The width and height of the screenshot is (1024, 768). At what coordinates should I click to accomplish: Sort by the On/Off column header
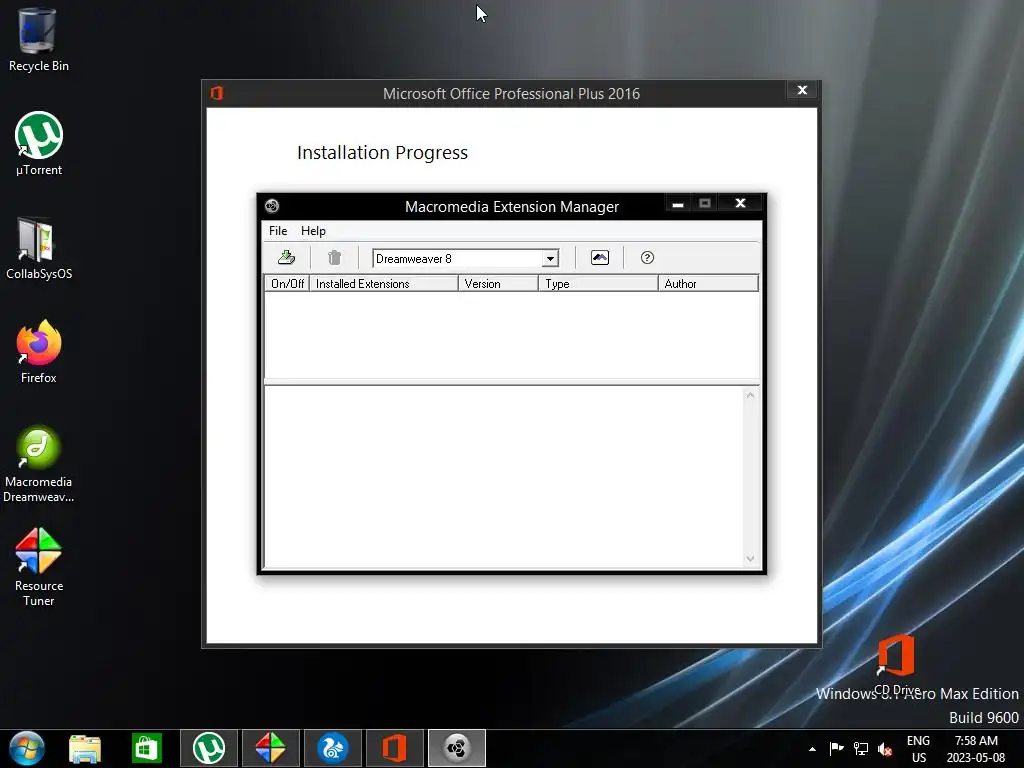pyautogui.click(x=287, y=283)
